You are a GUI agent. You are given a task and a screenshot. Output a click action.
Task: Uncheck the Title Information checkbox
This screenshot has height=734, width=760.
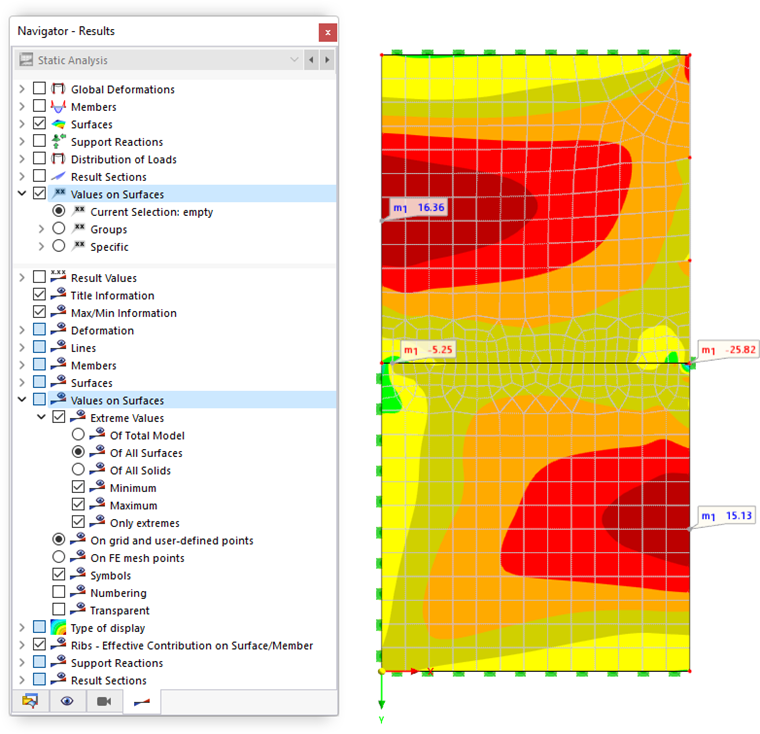39,294
